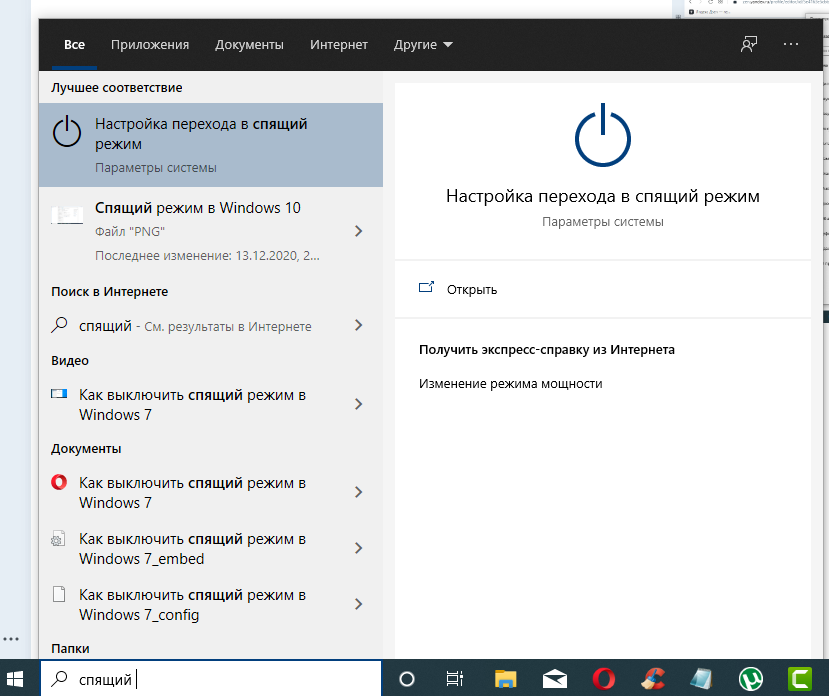This screenshot has height=696, width=834.
Task: Expand the video result arrow under Видео
Action: point(358,404)
